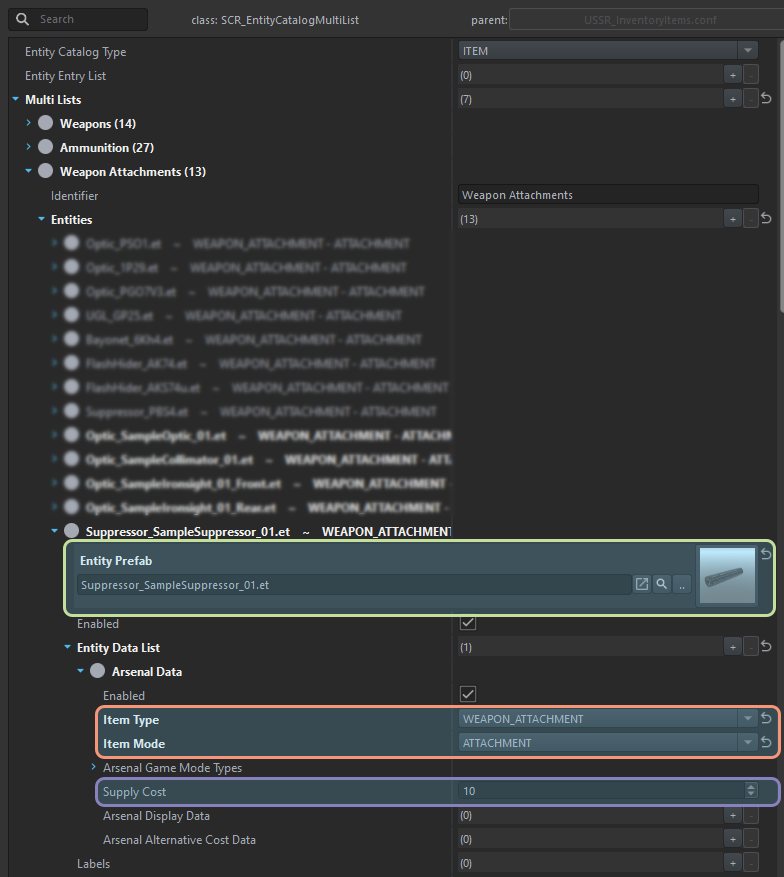
Task: Expand the Weapons (14) list
Action: coord(29,123)
